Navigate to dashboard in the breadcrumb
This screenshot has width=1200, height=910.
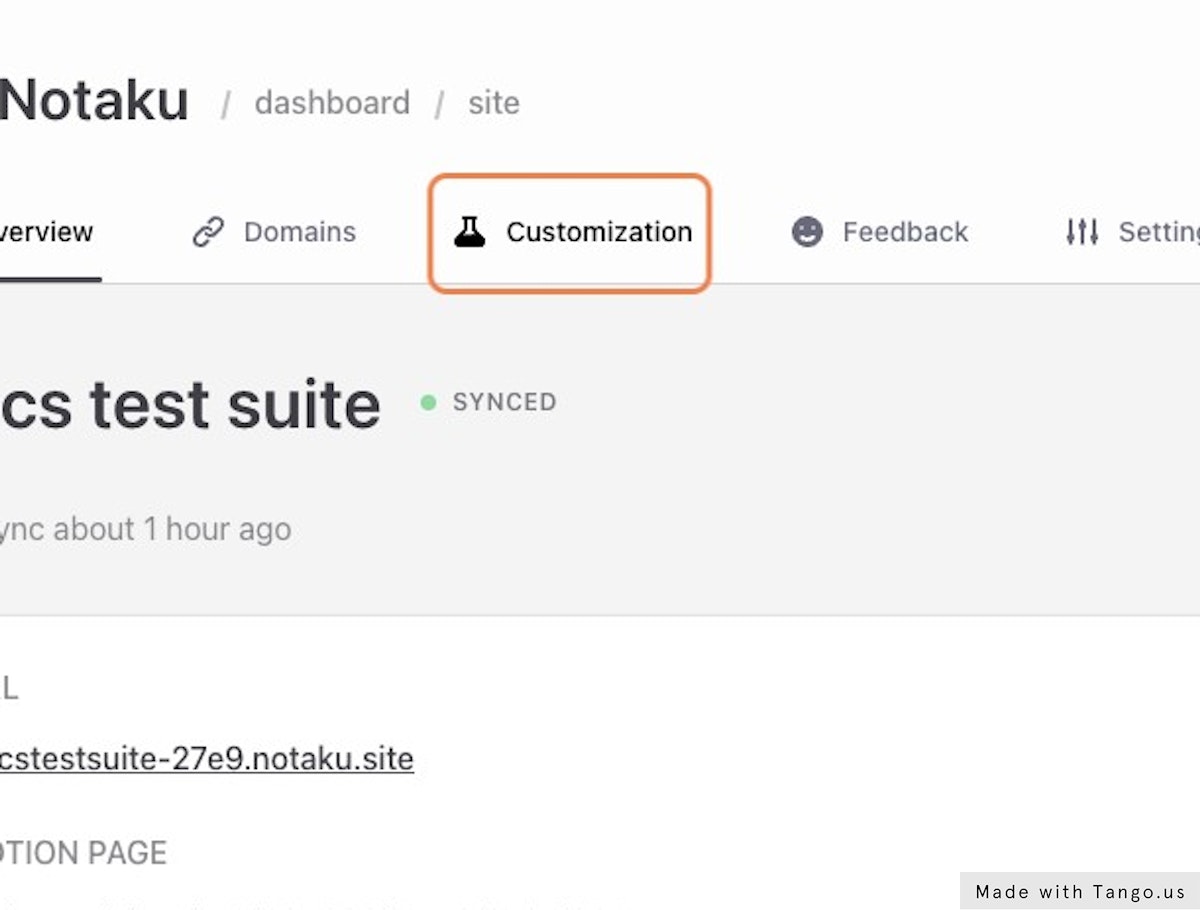point(332,103)
